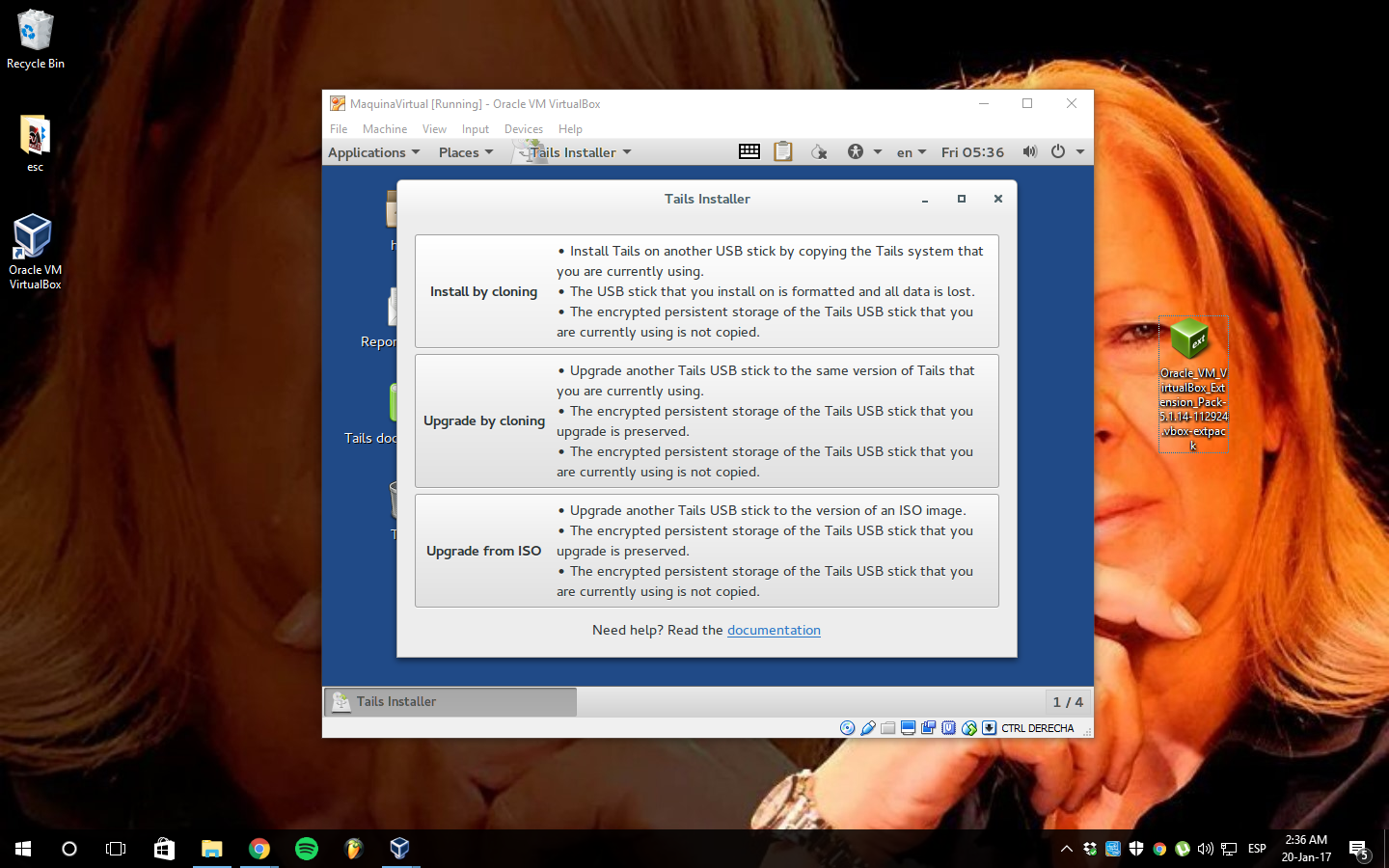Click the Chrome icon in the system tray

[x=1159, y=849]
